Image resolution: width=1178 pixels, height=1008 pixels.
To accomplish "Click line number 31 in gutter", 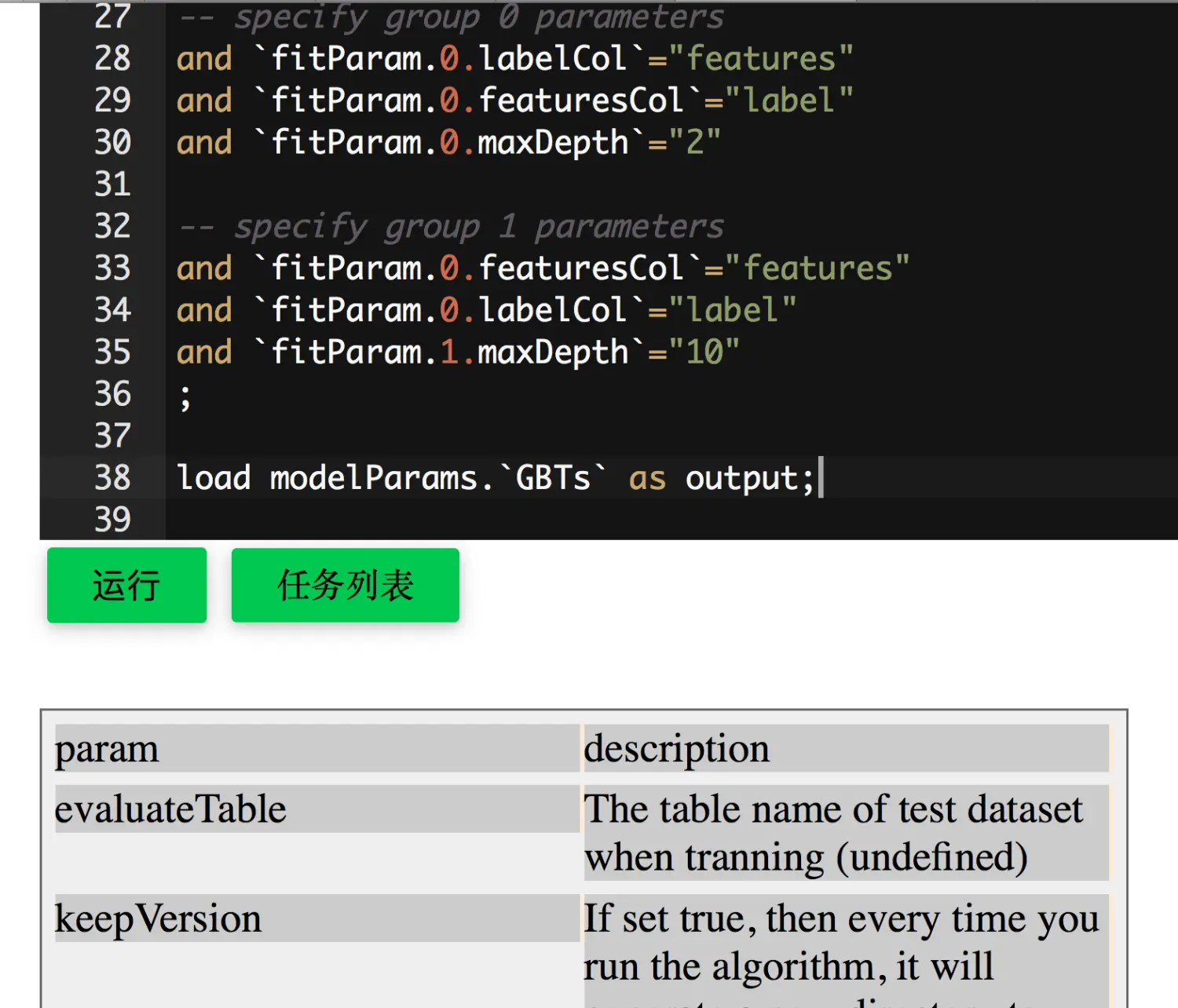I will [112, 184].
